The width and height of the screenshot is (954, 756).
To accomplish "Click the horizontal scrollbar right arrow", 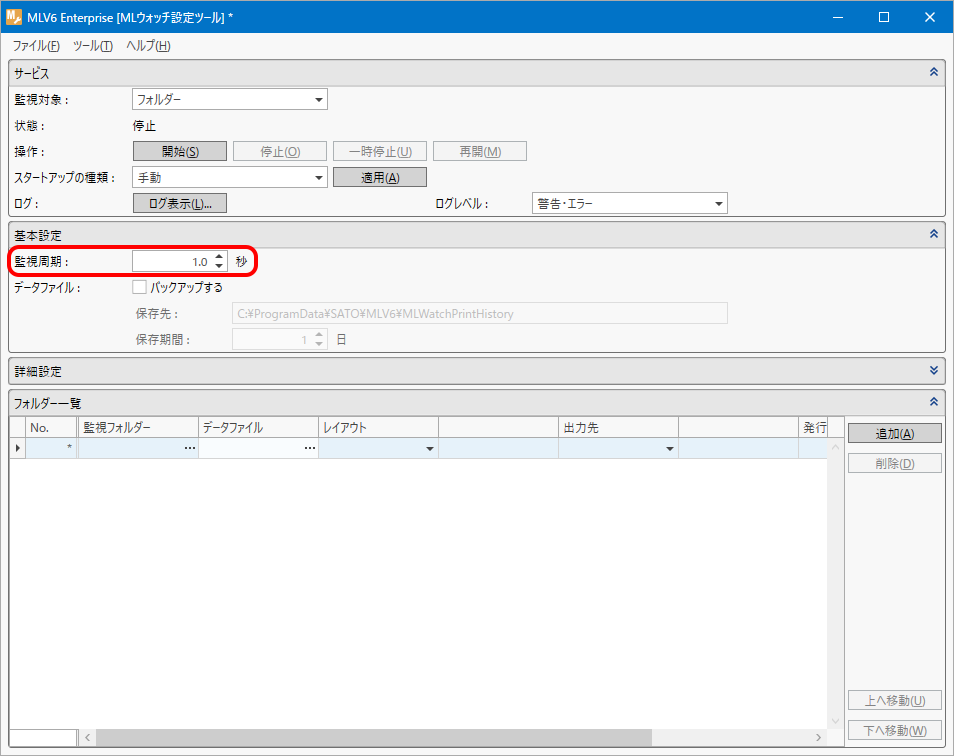I will tap(818, 738).
